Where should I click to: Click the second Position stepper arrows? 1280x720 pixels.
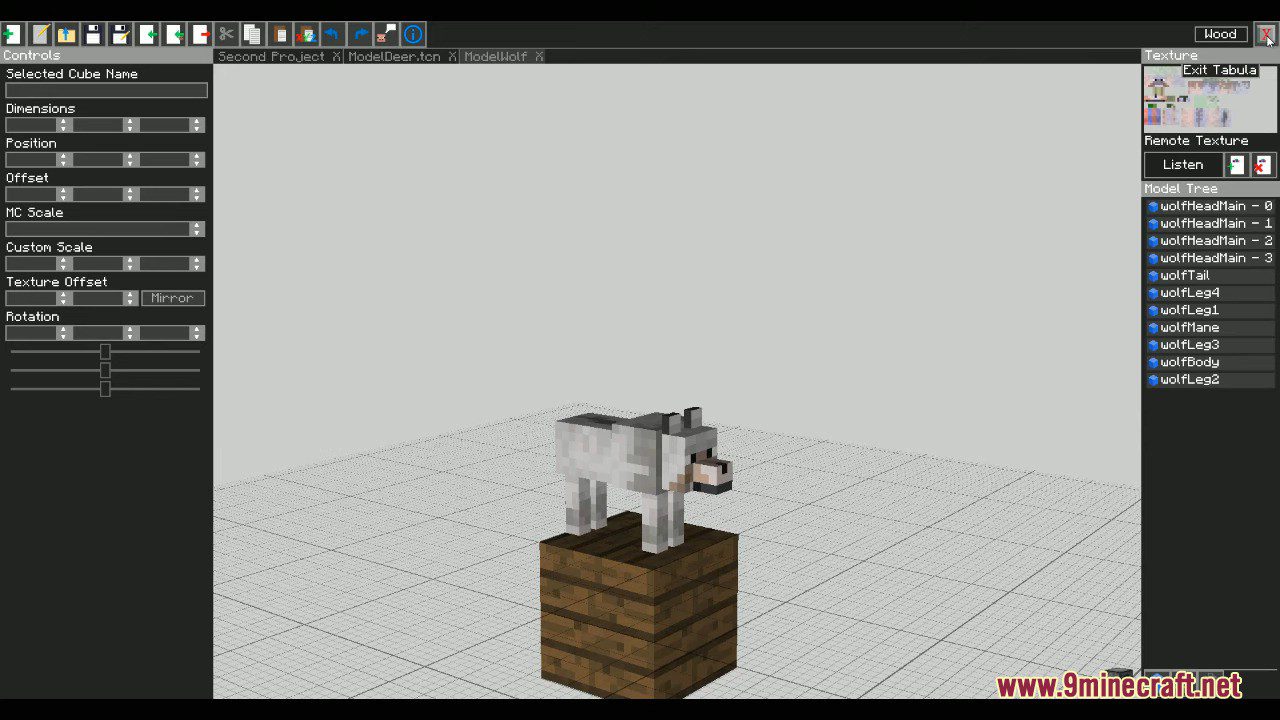pos(130,160)
